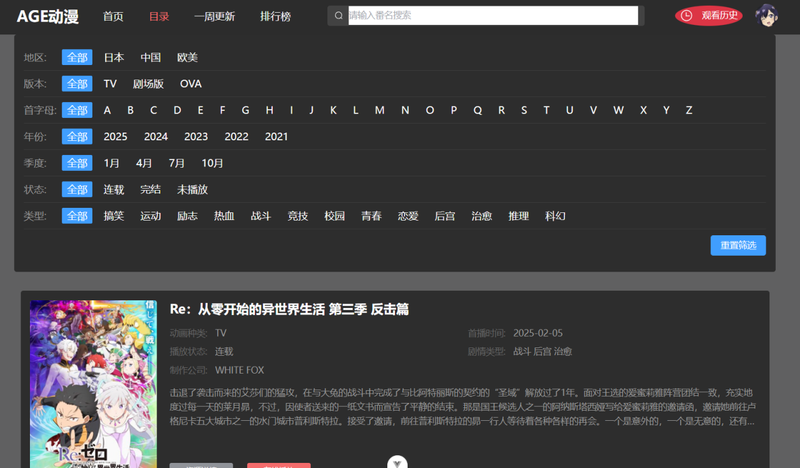Viewport: 800px width, 468px height.
Task: Filter genre by 校园
Action: [335, 216]
